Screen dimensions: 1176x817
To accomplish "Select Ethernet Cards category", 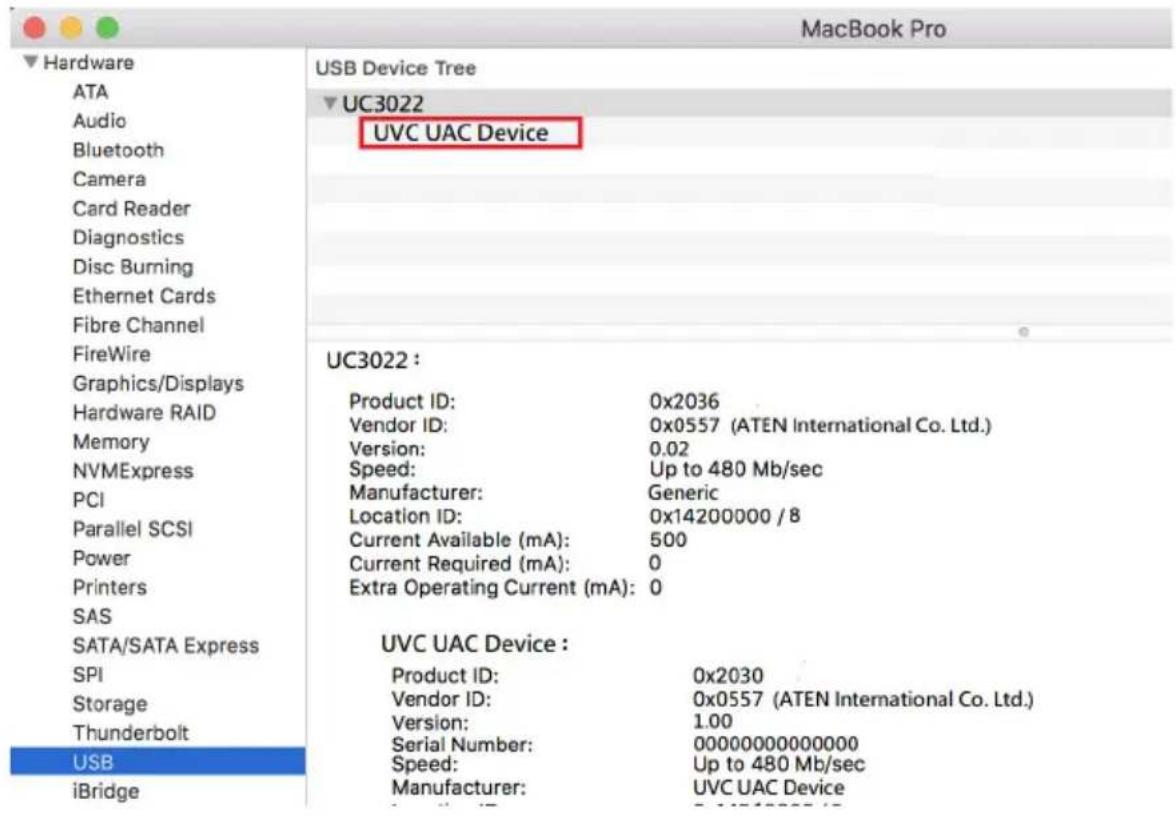I will click(144, 296).
